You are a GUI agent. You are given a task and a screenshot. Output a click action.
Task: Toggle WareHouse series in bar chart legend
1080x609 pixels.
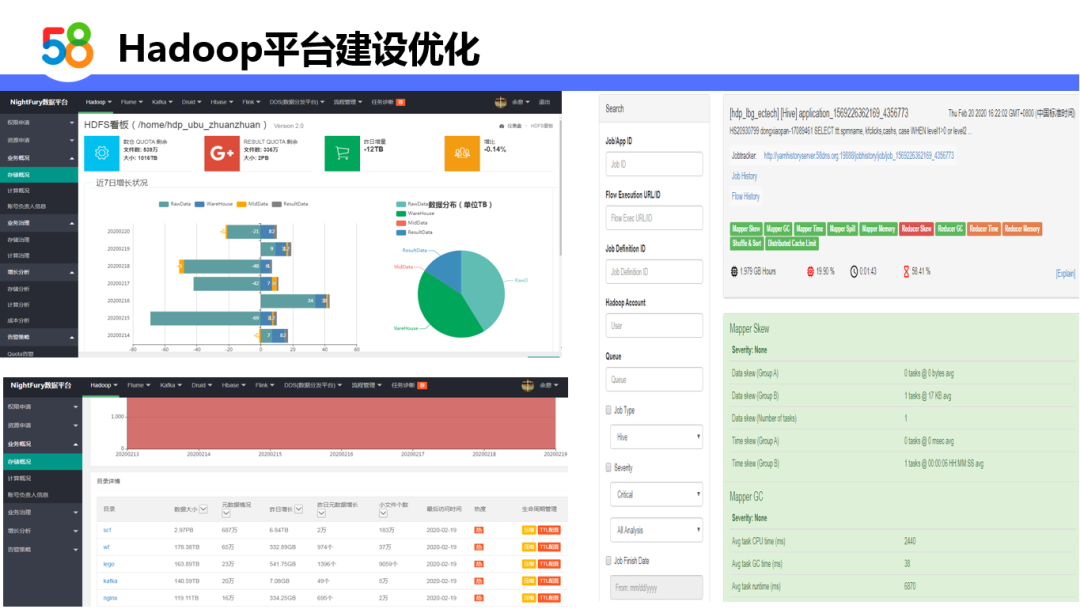[214, 204]
